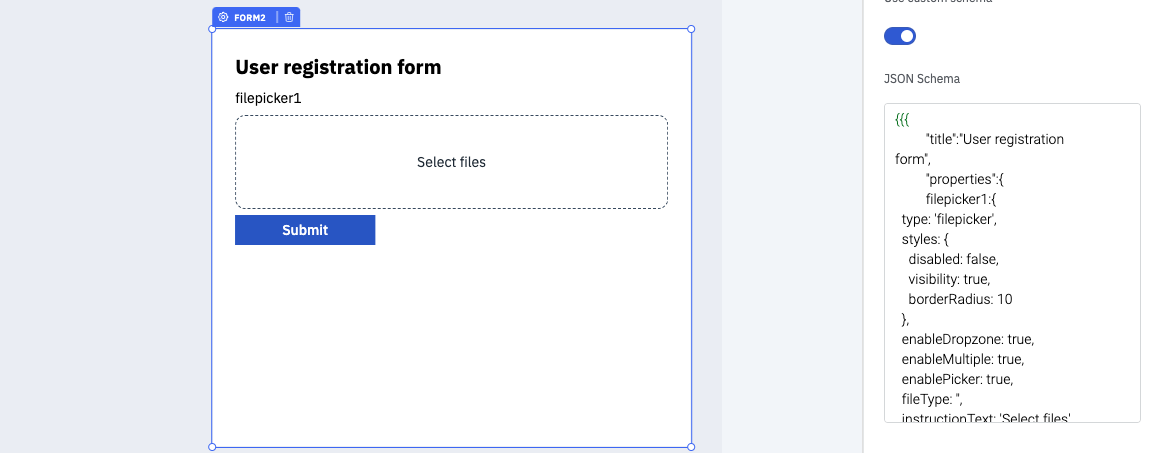Click the top-left resize handle of form
This screenshot has width=1161, height=453.
coord(212,29)
